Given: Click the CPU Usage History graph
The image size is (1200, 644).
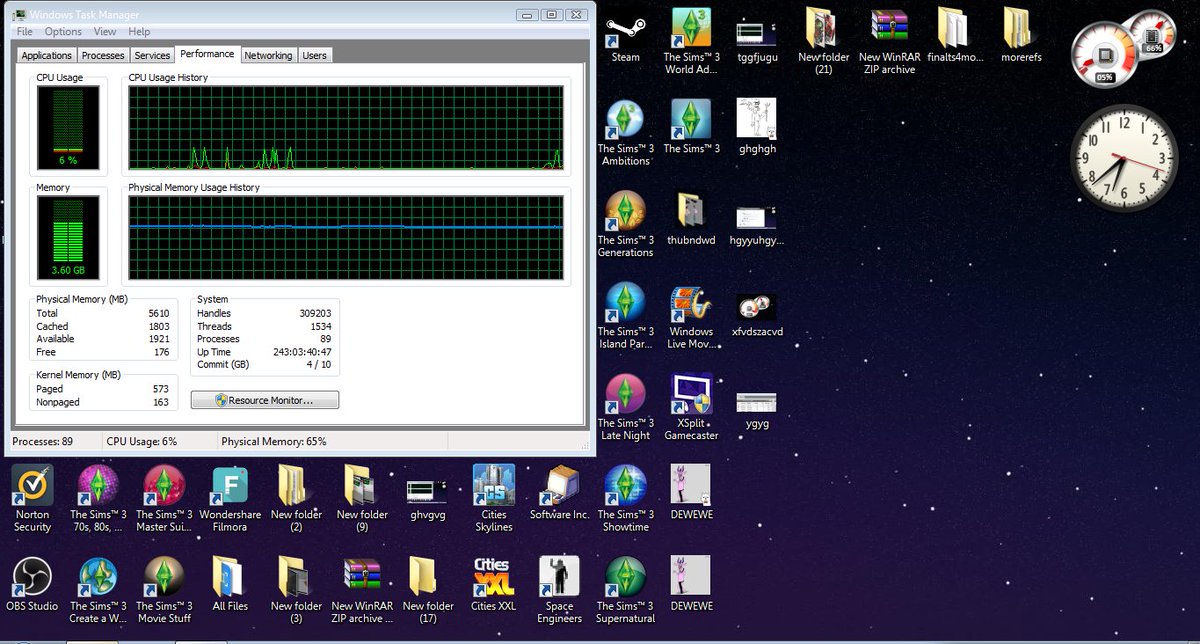Looking at the screenshot, I should pos(345,127).
